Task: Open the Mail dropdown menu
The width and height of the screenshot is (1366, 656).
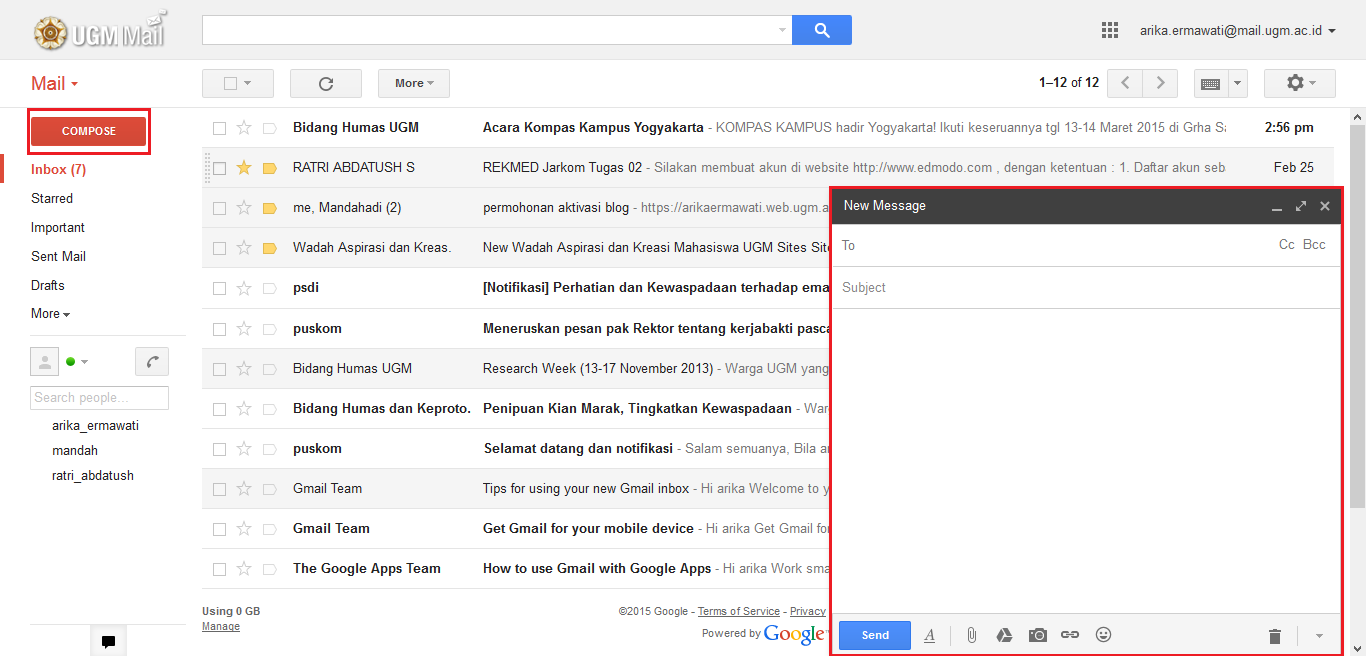Action: 54,84
